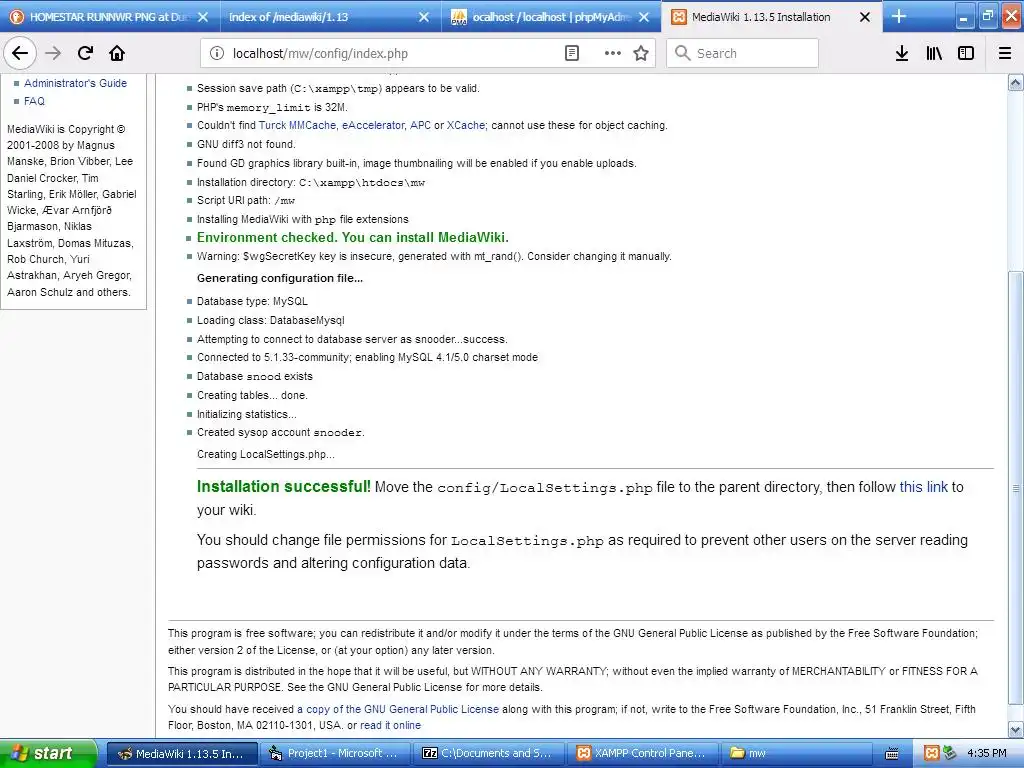Follow 'this link' to your wiki
The height and width of the screenshot is (768, 1024).
pyautogui.click(x=923, y=487)
